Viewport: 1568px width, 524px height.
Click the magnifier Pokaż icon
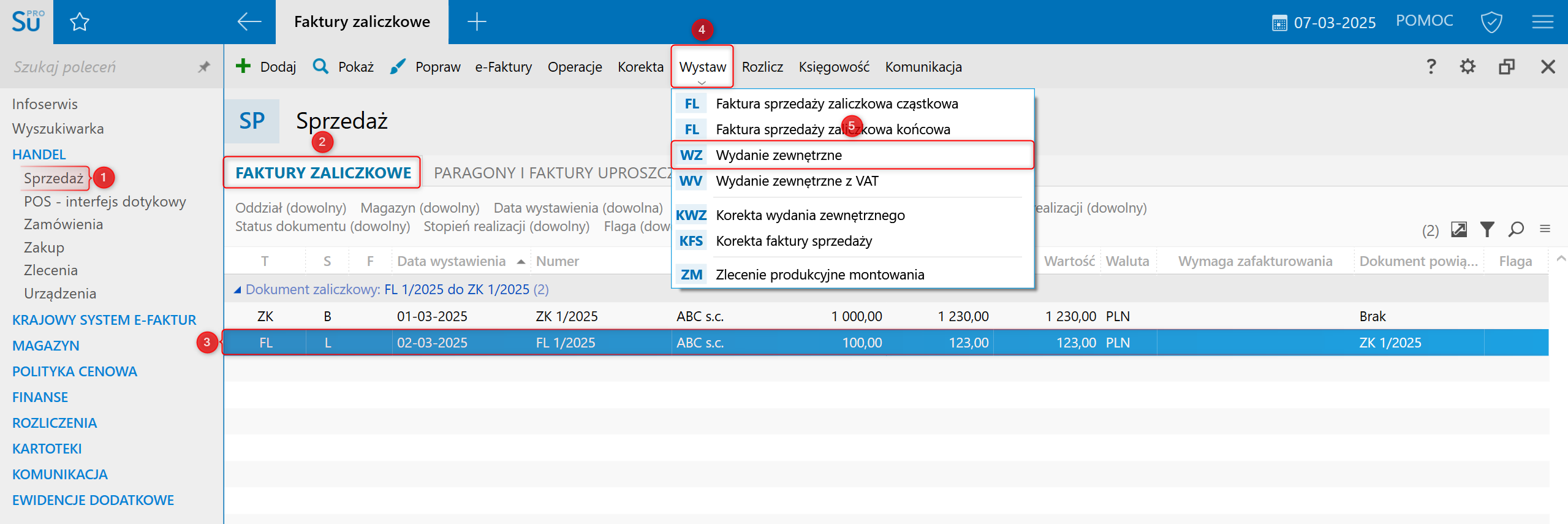(320, 66)
